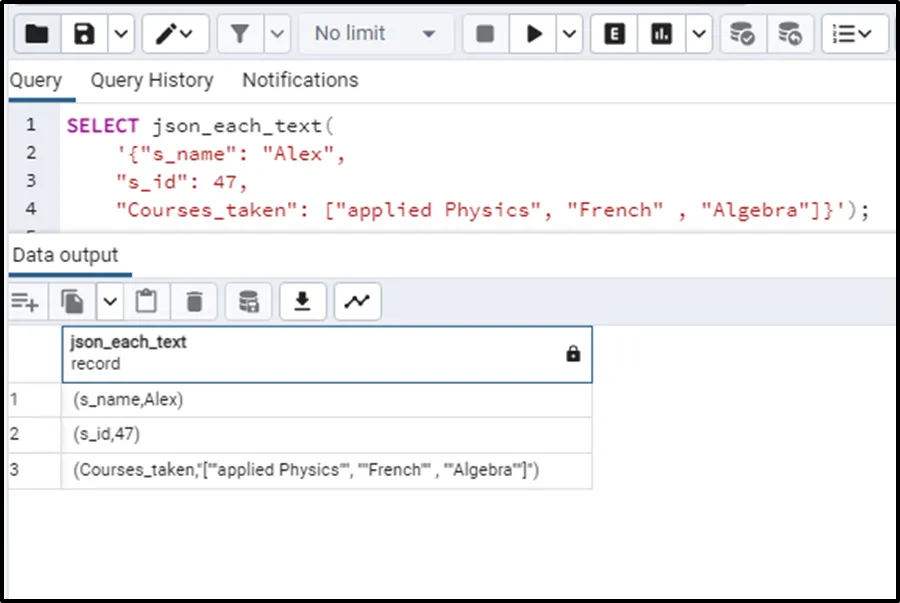Expand the Filter options dropdown arrow
Viewport: 900px width, 603px height.
[x=277, y=34]
